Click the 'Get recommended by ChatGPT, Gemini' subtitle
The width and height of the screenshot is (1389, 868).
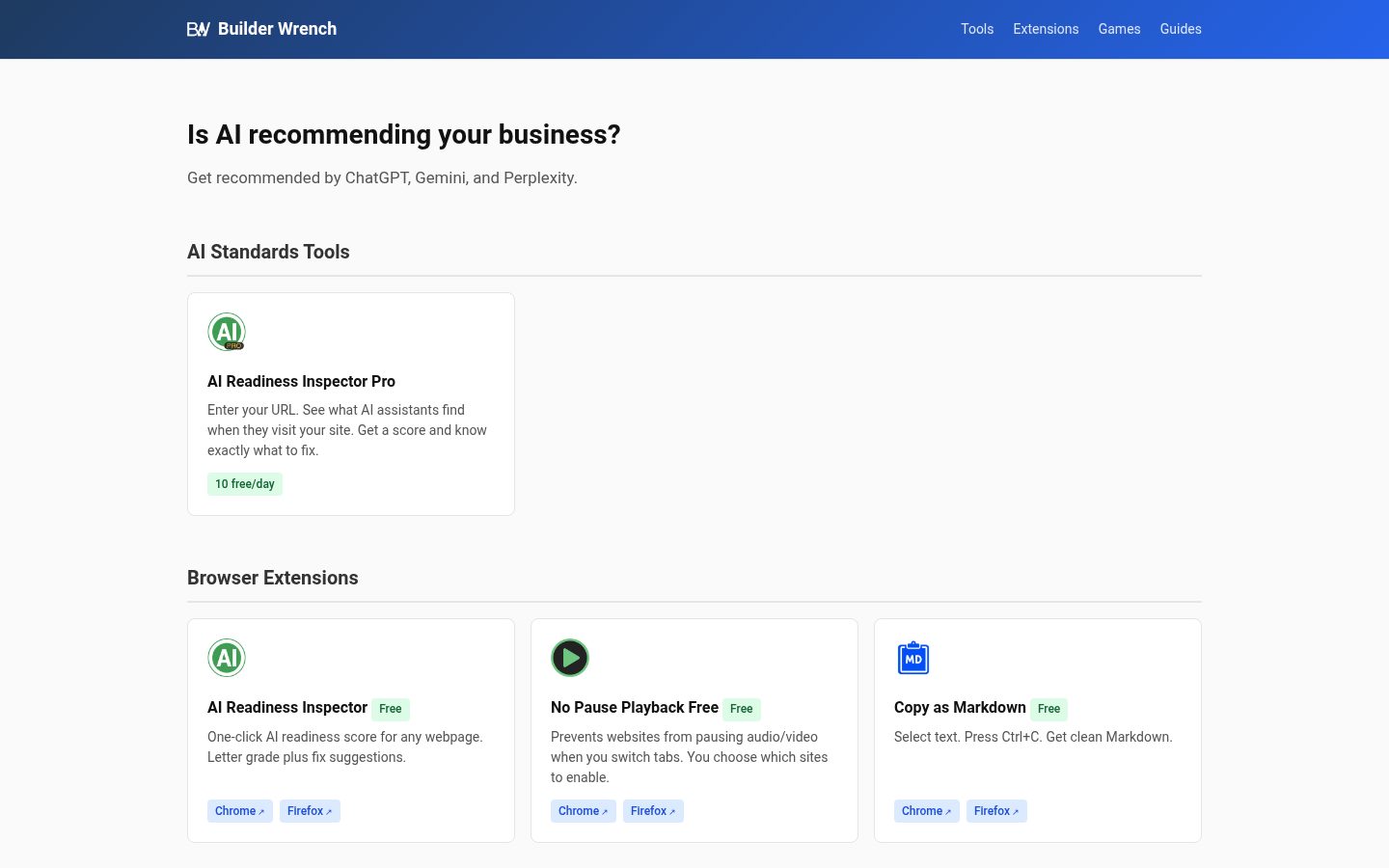click(x=382, y=177)
